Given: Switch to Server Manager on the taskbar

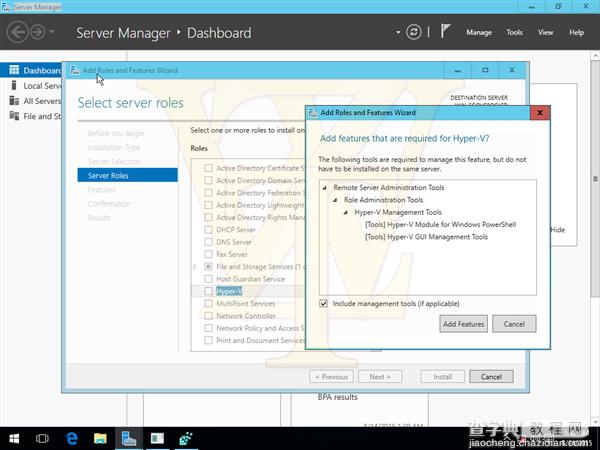Looking at the screenshot, I should [129, 439].
